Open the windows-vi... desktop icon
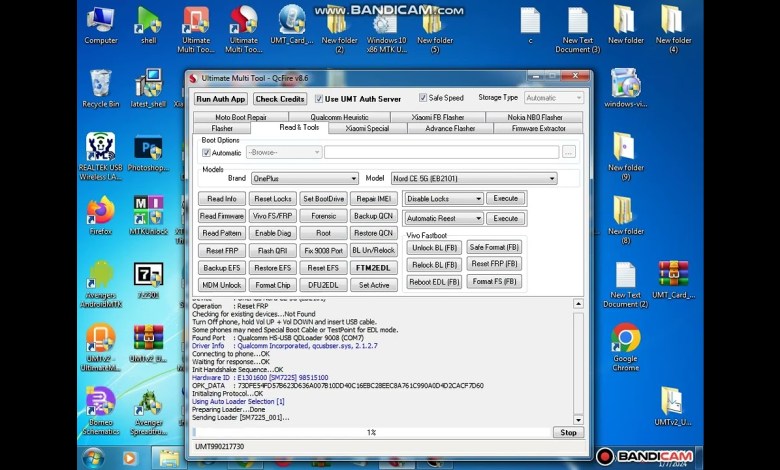780x470 pixels. pyautogui.click(x=625, y=89)
